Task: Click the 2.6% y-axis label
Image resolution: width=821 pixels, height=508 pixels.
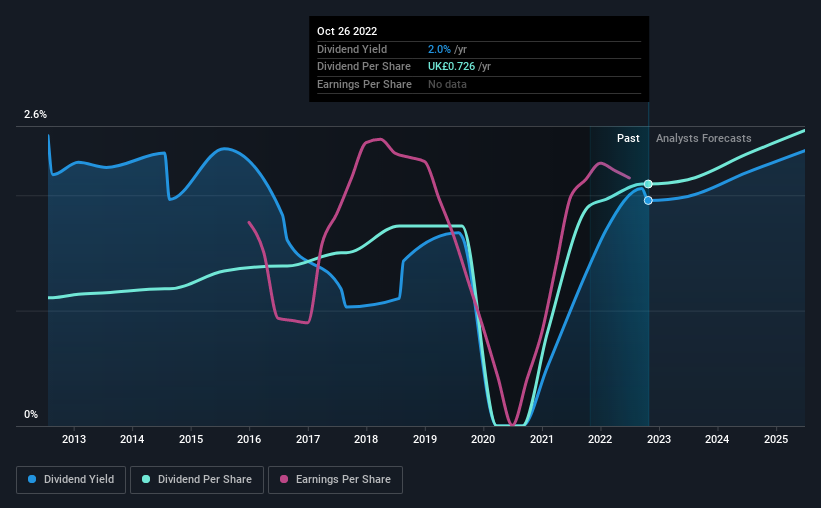Action: (x=35, y=114)
